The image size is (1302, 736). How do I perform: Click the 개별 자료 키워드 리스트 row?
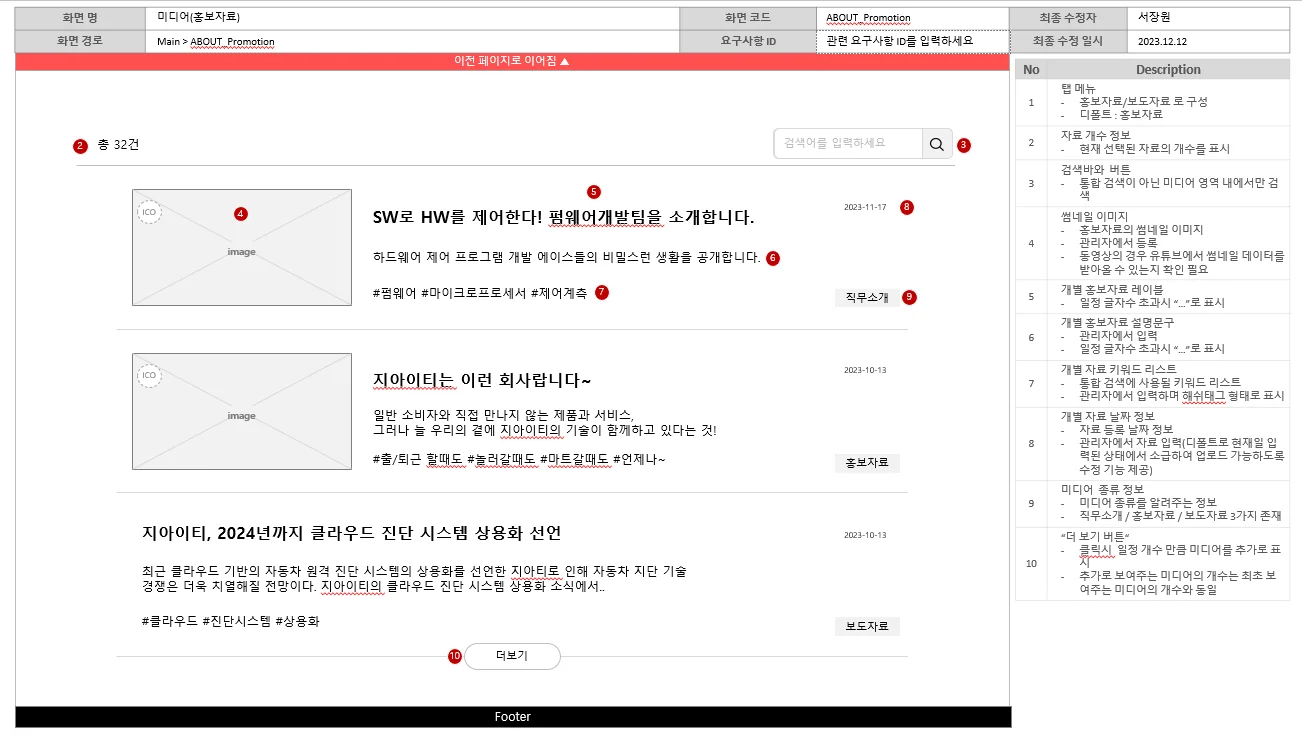(x=1152, y=383)
